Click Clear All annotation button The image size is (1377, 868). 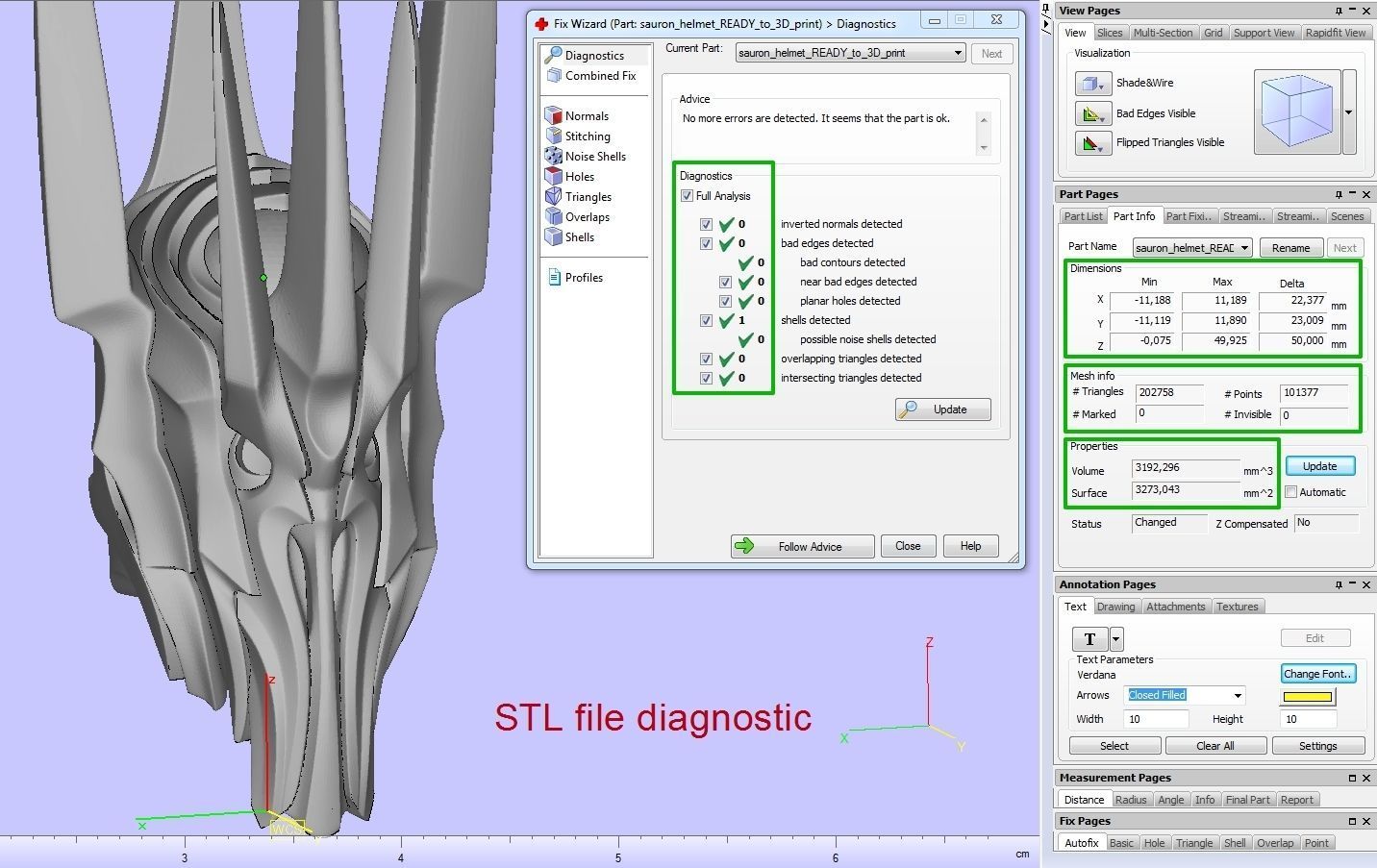[1214, 746]
